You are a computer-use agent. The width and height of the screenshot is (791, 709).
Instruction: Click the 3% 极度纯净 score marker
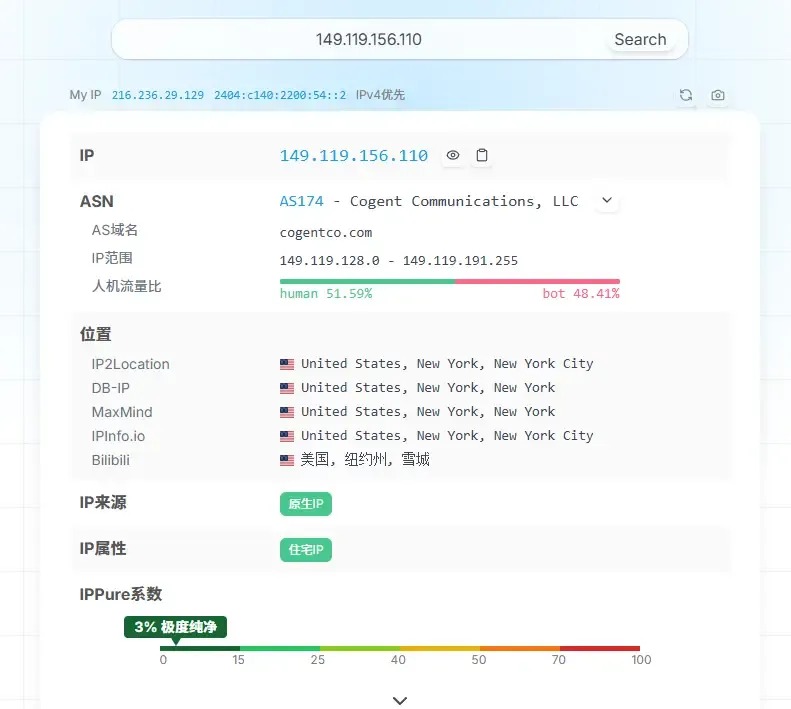pos(176,627)
